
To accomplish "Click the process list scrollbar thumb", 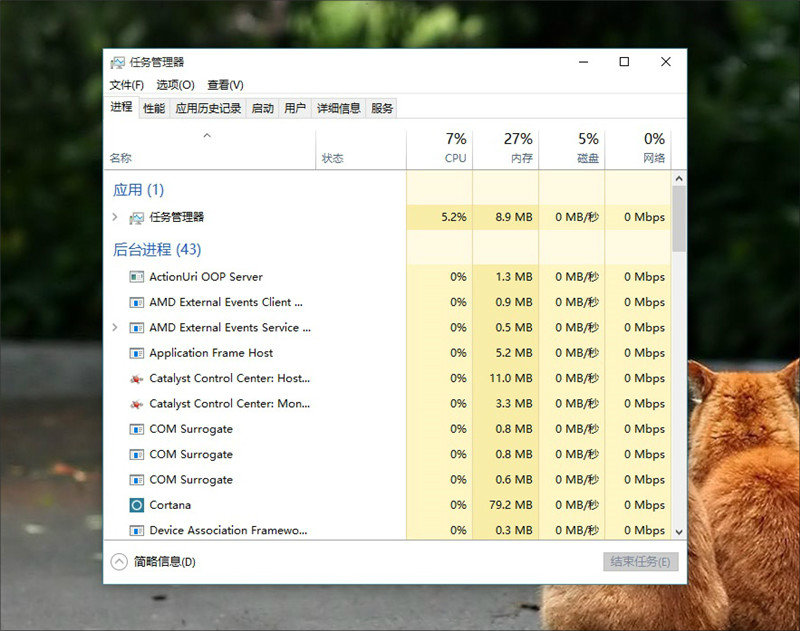I will [x=679, y=219].
